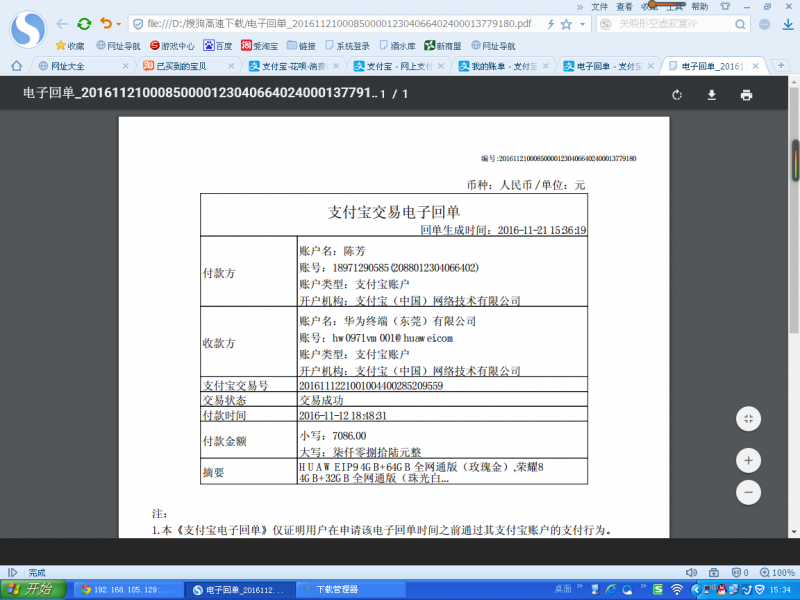
Task: Click the orange undo-close-tab arrow
Action: (x=106, y=23)
